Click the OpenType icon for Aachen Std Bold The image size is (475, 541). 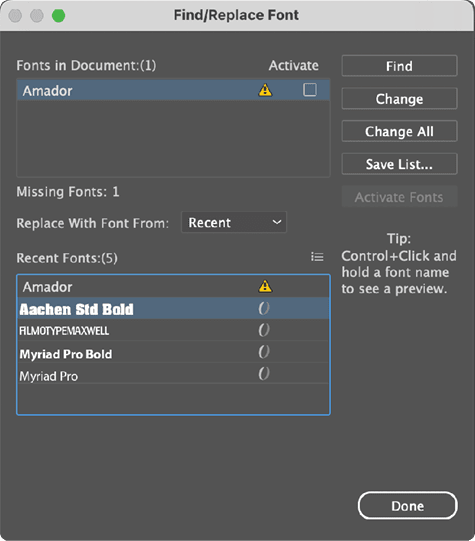(264, 308)
